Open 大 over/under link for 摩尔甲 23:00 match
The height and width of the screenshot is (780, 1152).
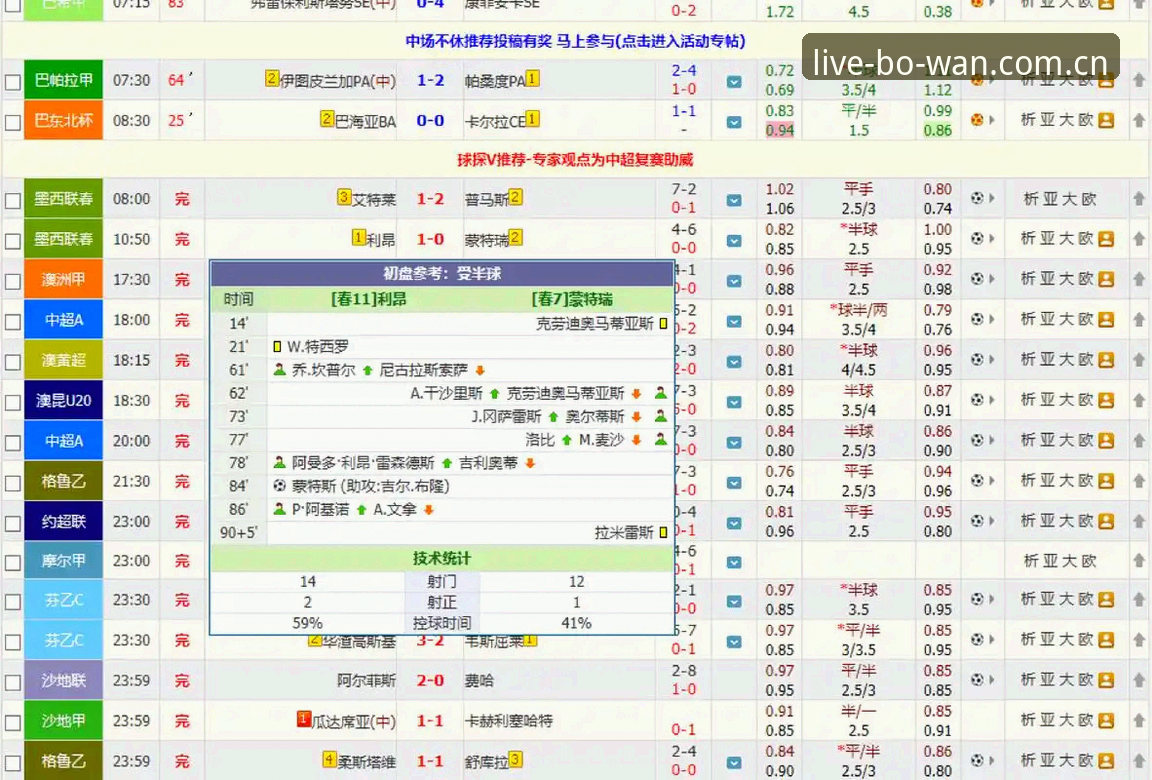[x=1068, y=561]
